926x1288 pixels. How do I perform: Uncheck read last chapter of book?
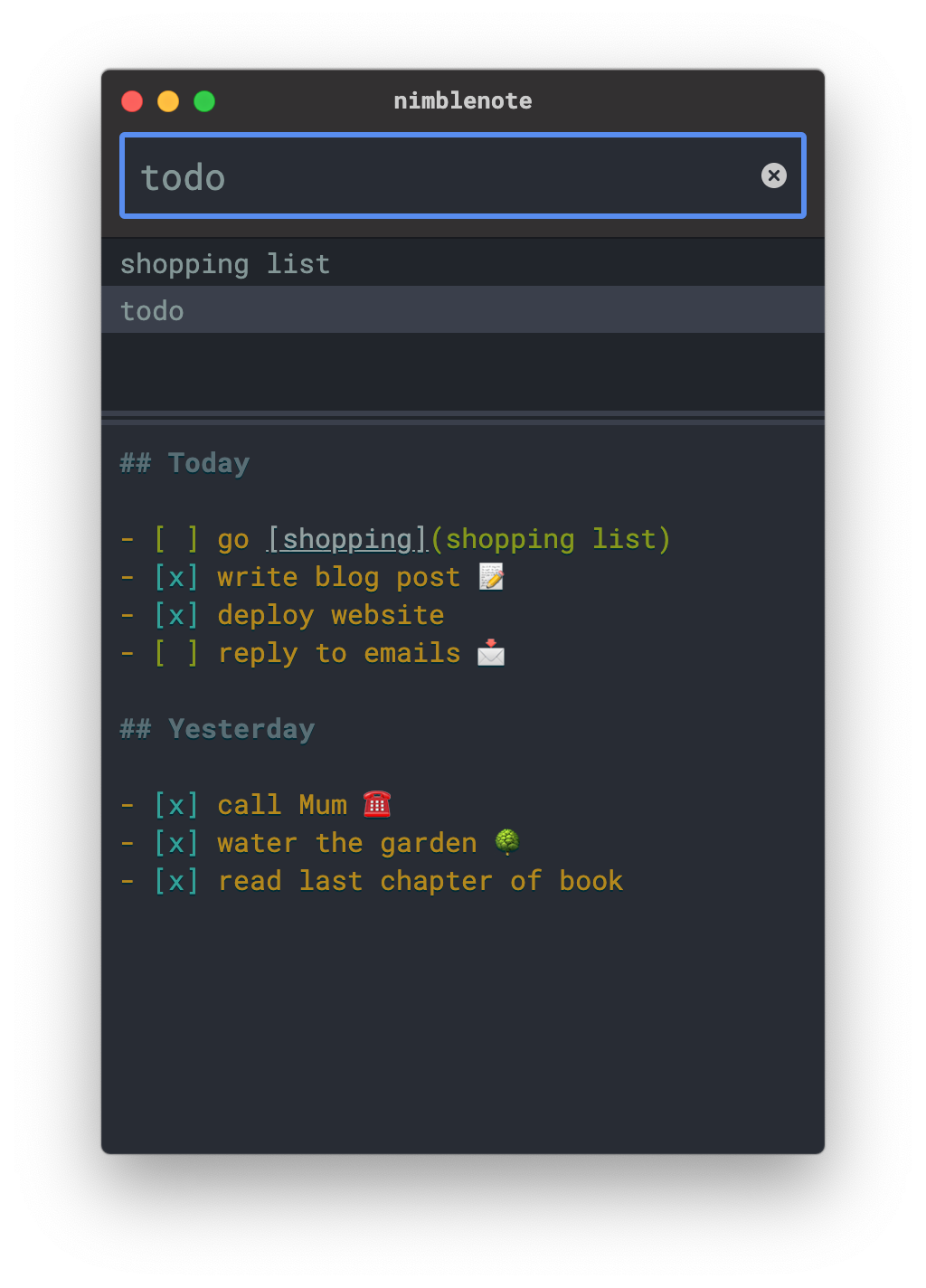pyautogui.click(x=175, y=880)
